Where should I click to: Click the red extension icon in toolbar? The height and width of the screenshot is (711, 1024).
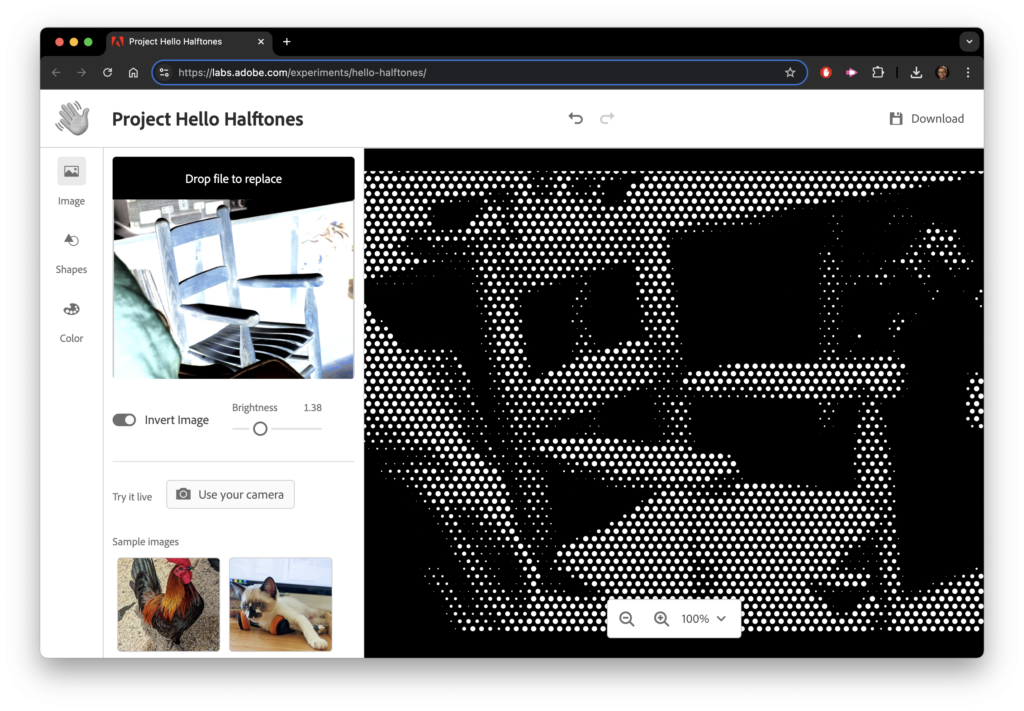point(826,72)
